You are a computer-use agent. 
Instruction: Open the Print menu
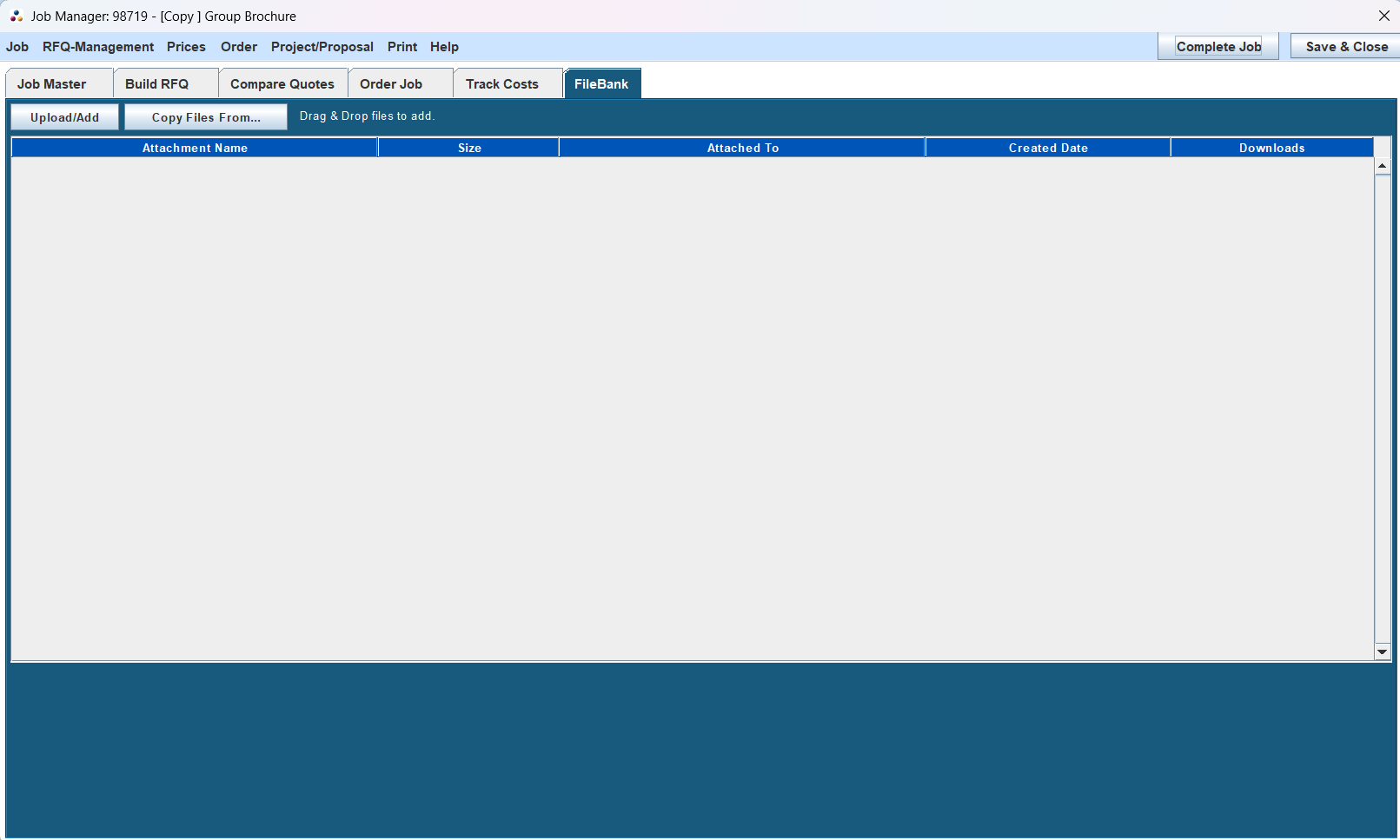[x=401, y=47]
